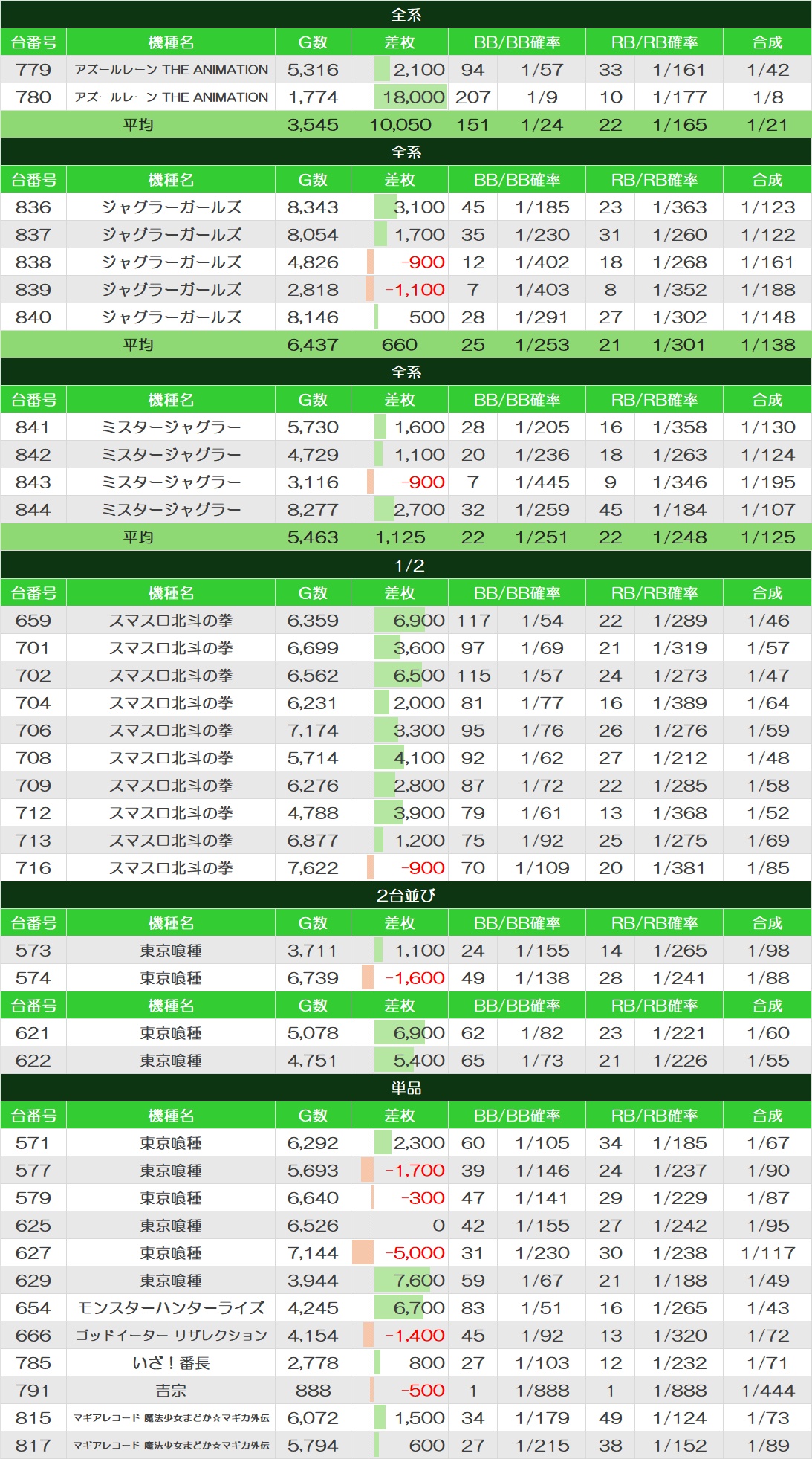Select the 1/109 BB probability value

[x=542, y=868]
